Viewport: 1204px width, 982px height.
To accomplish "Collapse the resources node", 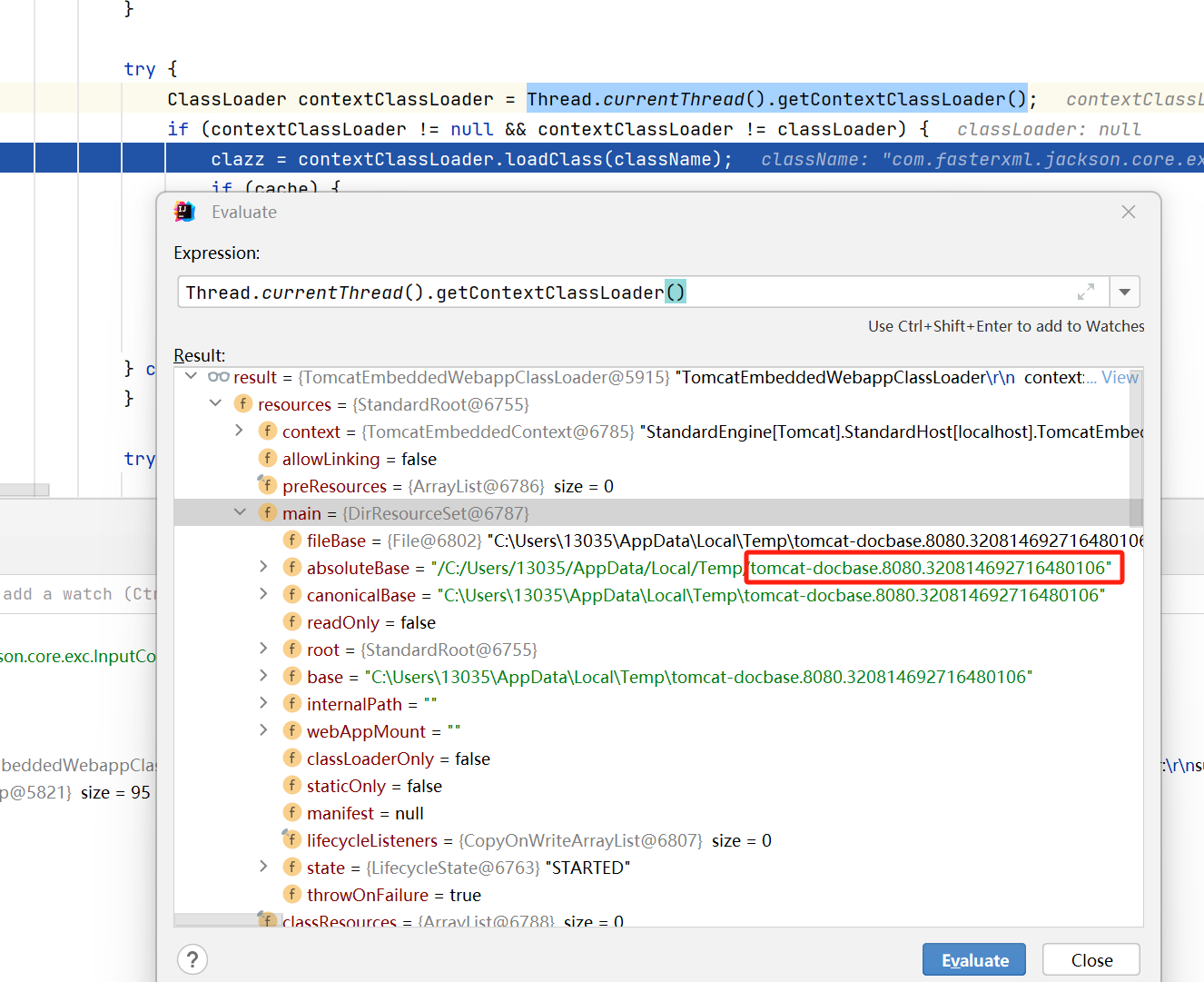I will pyautogui.click(x=215, y=403).
